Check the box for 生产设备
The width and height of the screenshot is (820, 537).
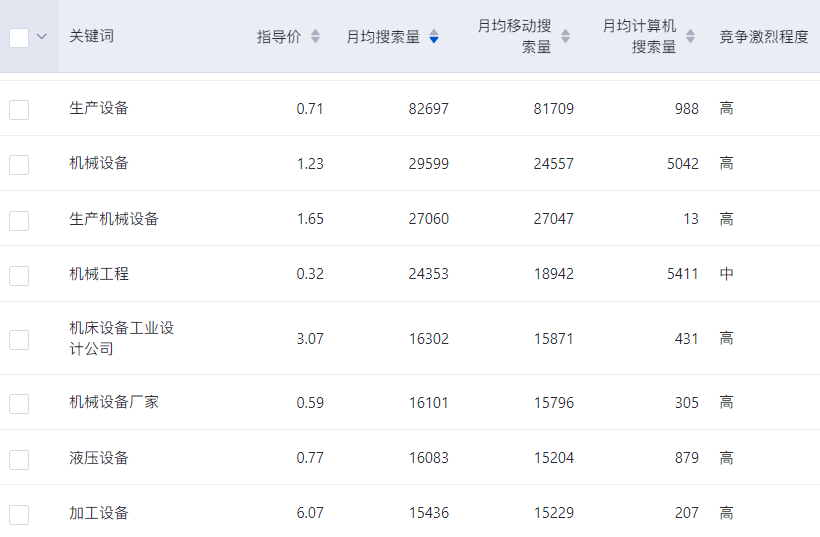click(19, 109)
